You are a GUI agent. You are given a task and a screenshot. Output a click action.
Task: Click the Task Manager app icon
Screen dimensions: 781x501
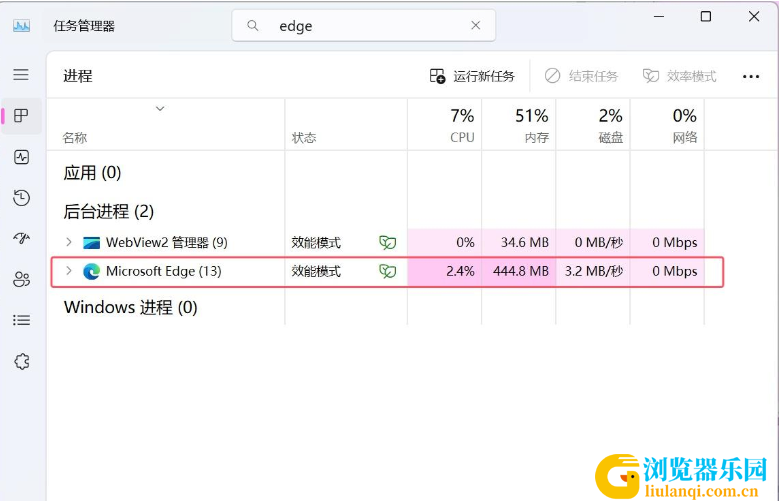point(21,26)
